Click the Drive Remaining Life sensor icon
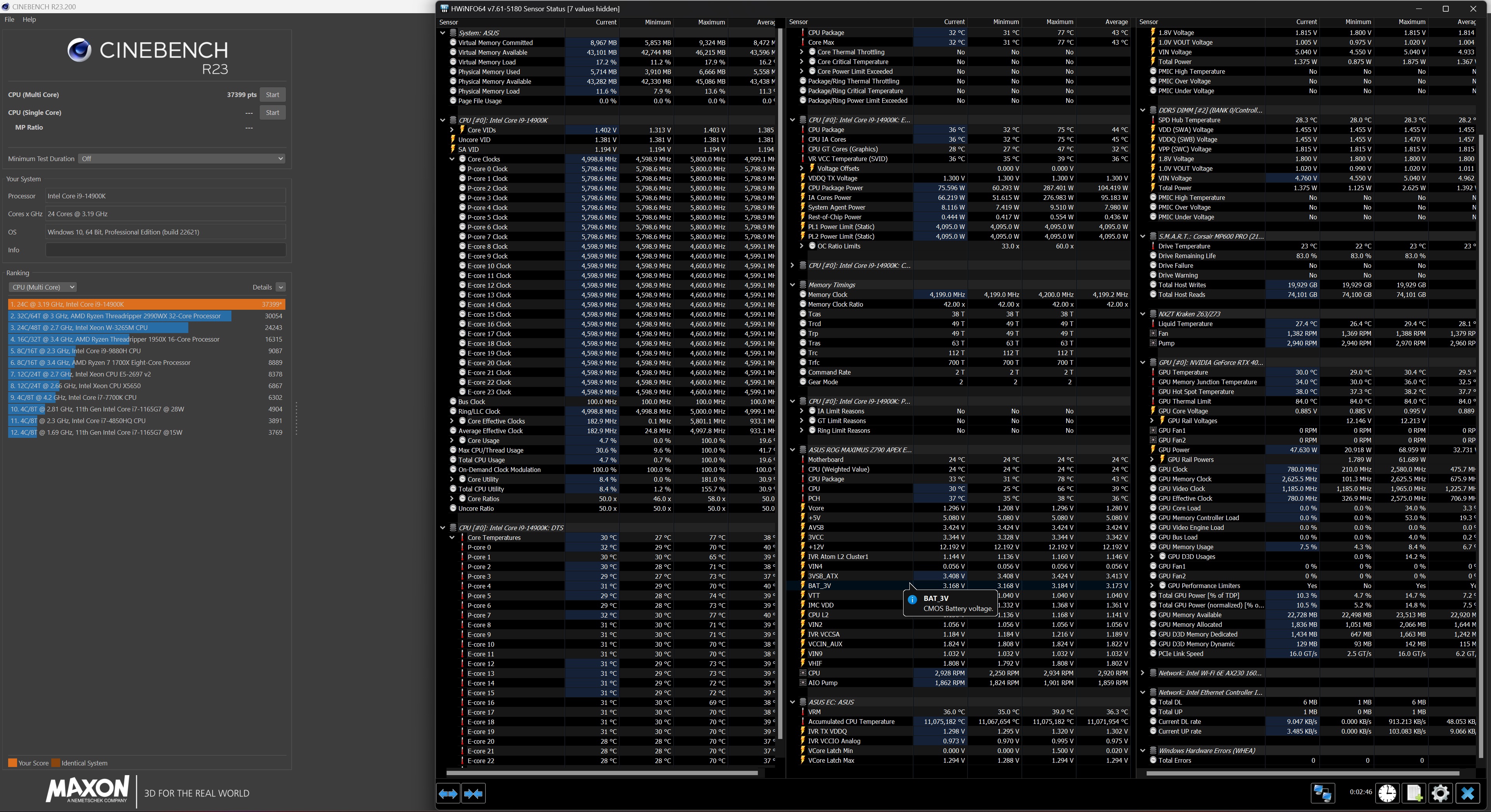Viewport: 1491px width, 812px height. [x=1153, y=256]
